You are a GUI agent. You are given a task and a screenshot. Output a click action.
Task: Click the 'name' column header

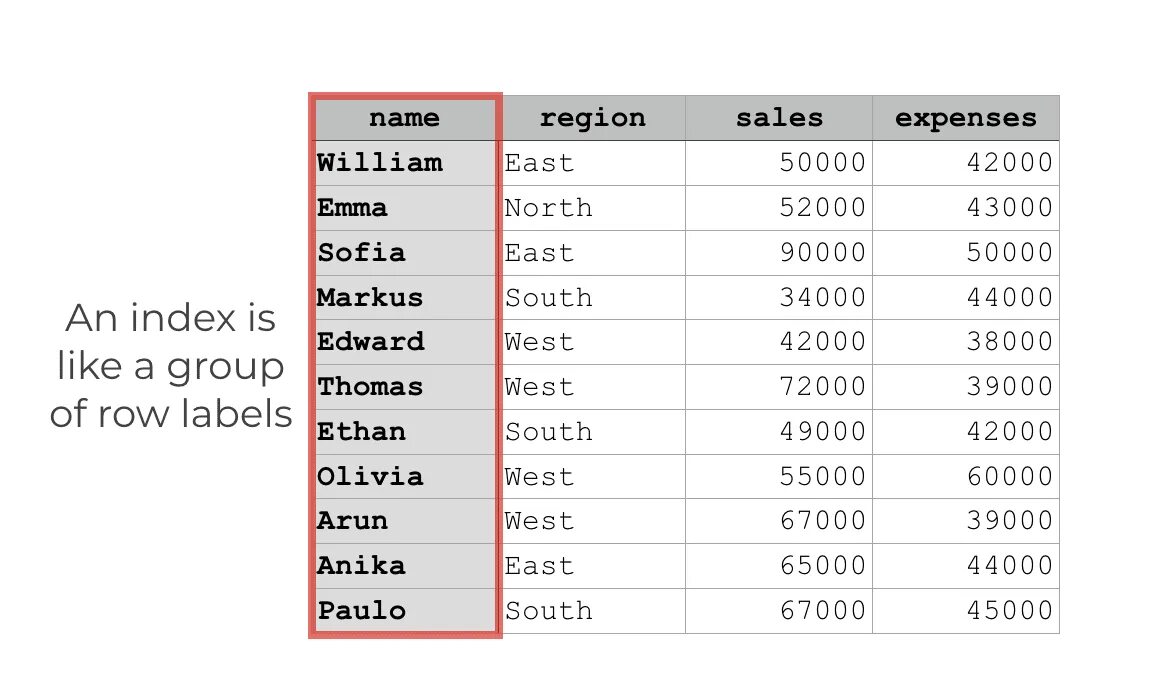(404, 118)
